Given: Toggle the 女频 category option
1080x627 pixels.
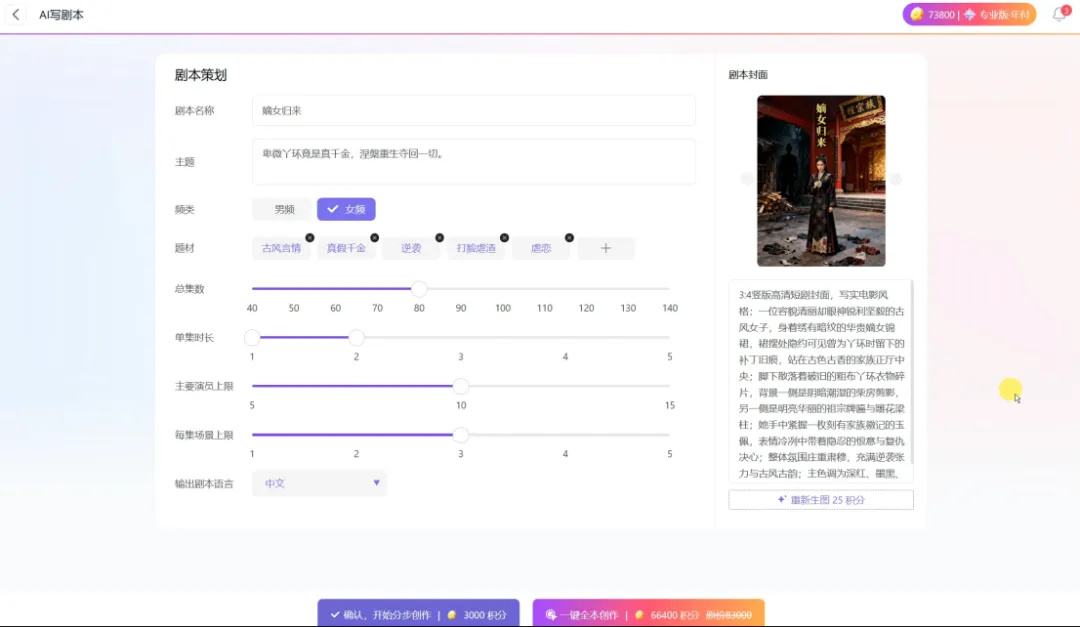Looking at the screenshot, I should pyautogui.click(x=346, y=209).
